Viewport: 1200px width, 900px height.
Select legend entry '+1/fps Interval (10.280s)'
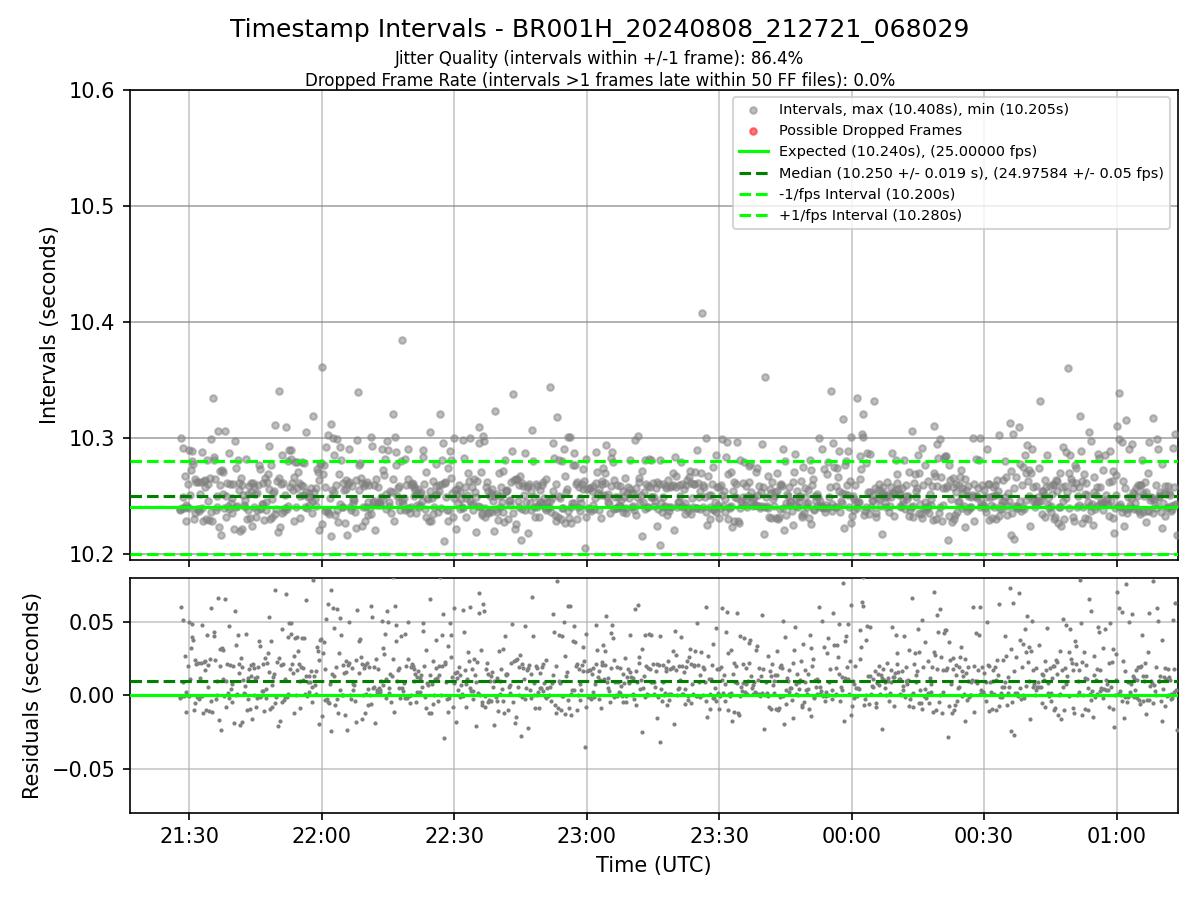pos(870,214)
